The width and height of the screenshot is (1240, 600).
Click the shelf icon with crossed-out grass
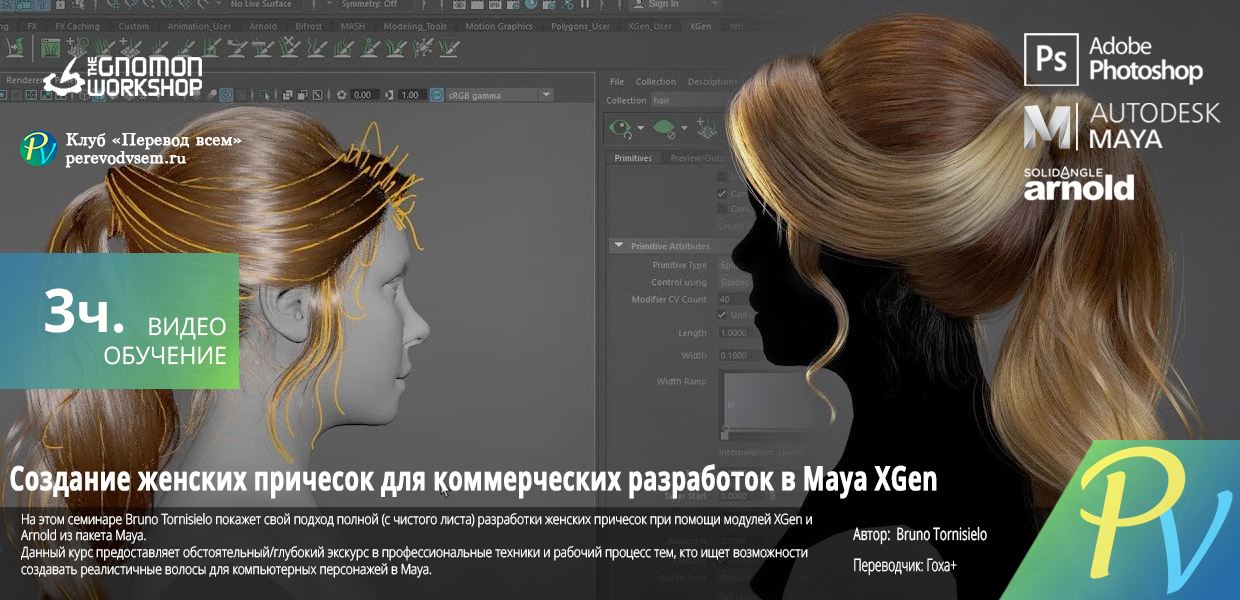(288, 47)
